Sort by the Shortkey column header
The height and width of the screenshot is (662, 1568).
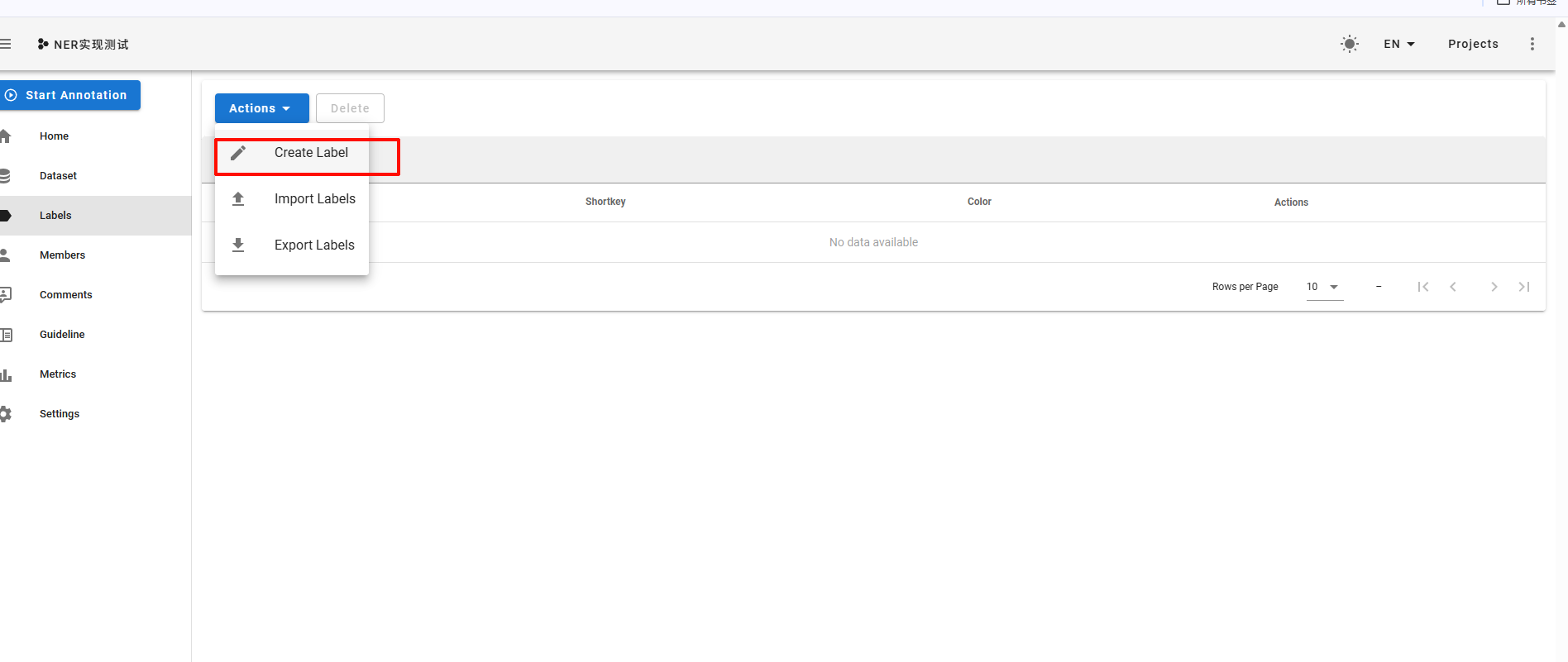coord(605,202)
